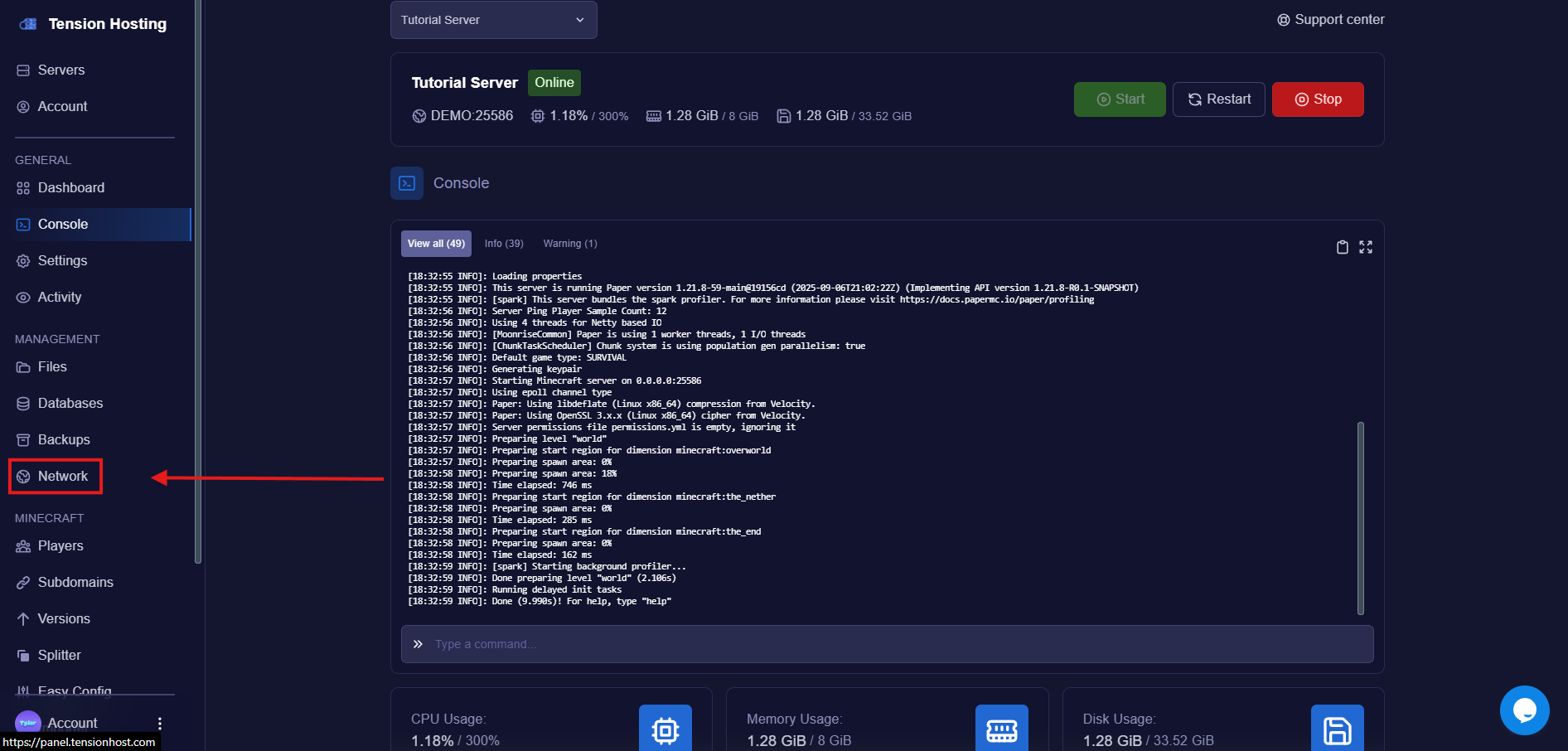1568x751 pixels.
Task: Open the Files manager from the sidebar
Action: pos(52,366)
